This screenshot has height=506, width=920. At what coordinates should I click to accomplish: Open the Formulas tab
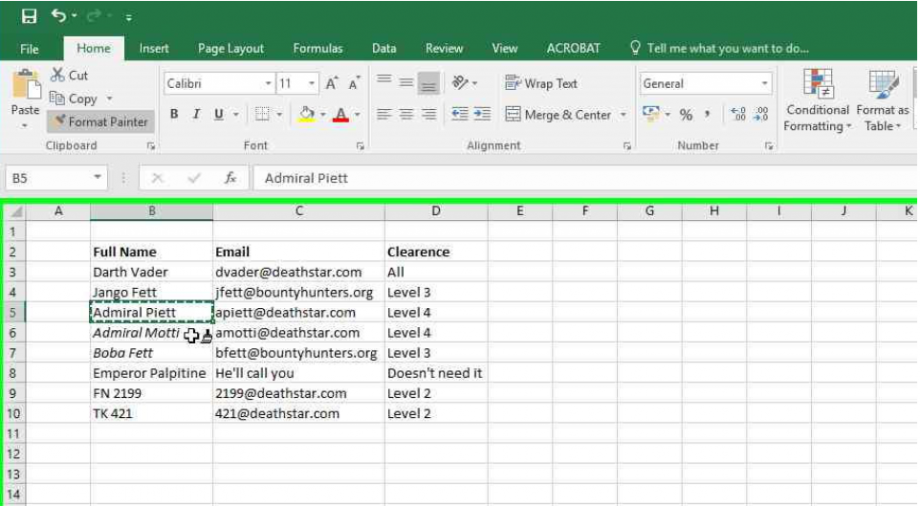pyautogui.click(x=317, y=48)
